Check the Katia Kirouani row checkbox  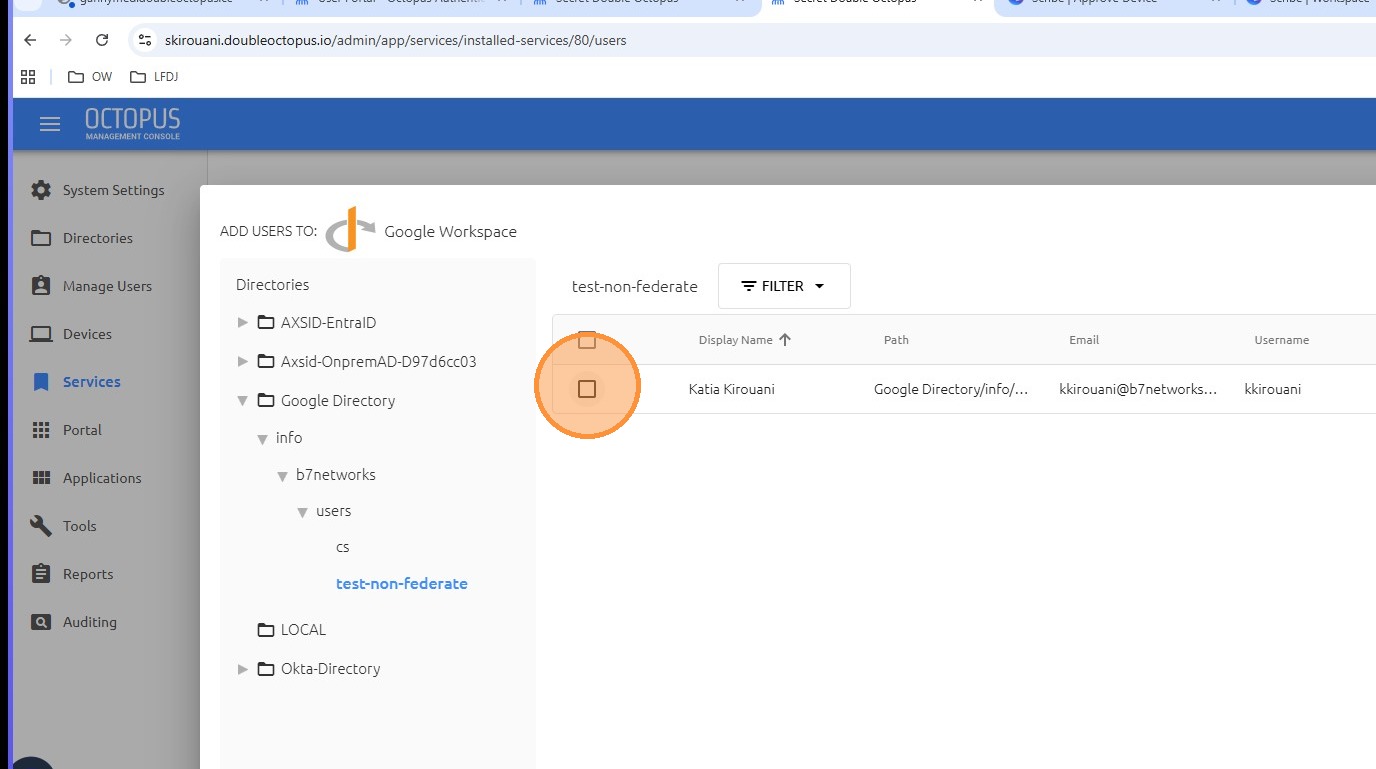pyautogui.click(x=587, y=389)
